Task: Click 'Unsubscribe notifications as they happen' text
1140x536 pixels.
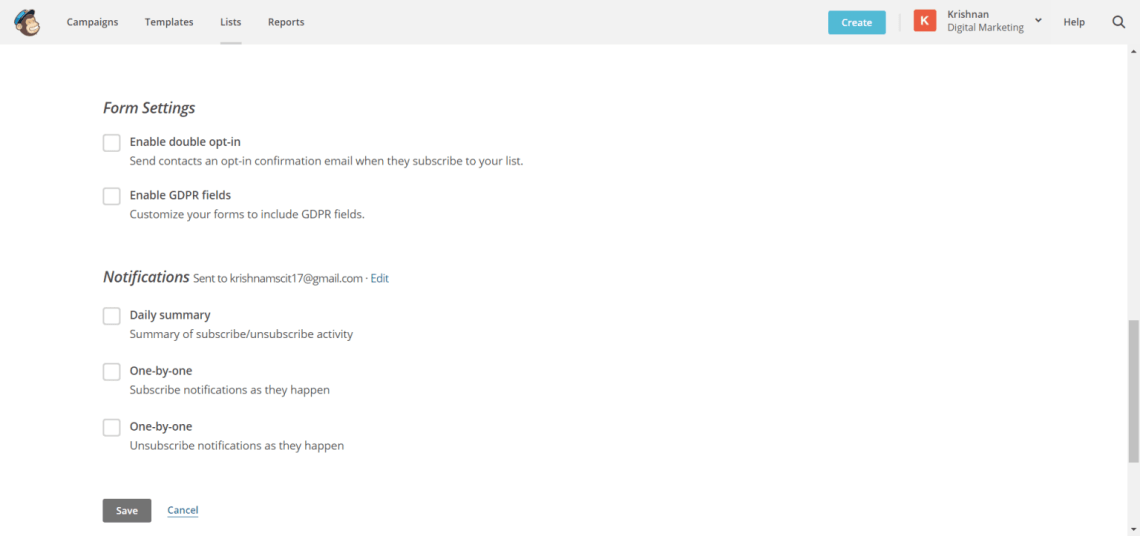Action: coord(237,445)
